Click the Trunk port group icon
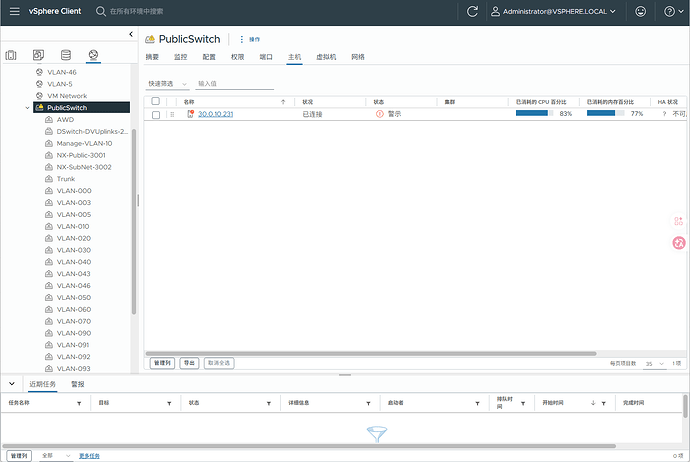The height and width of the screenshot is (462, 690). click(x=49, y=179)
